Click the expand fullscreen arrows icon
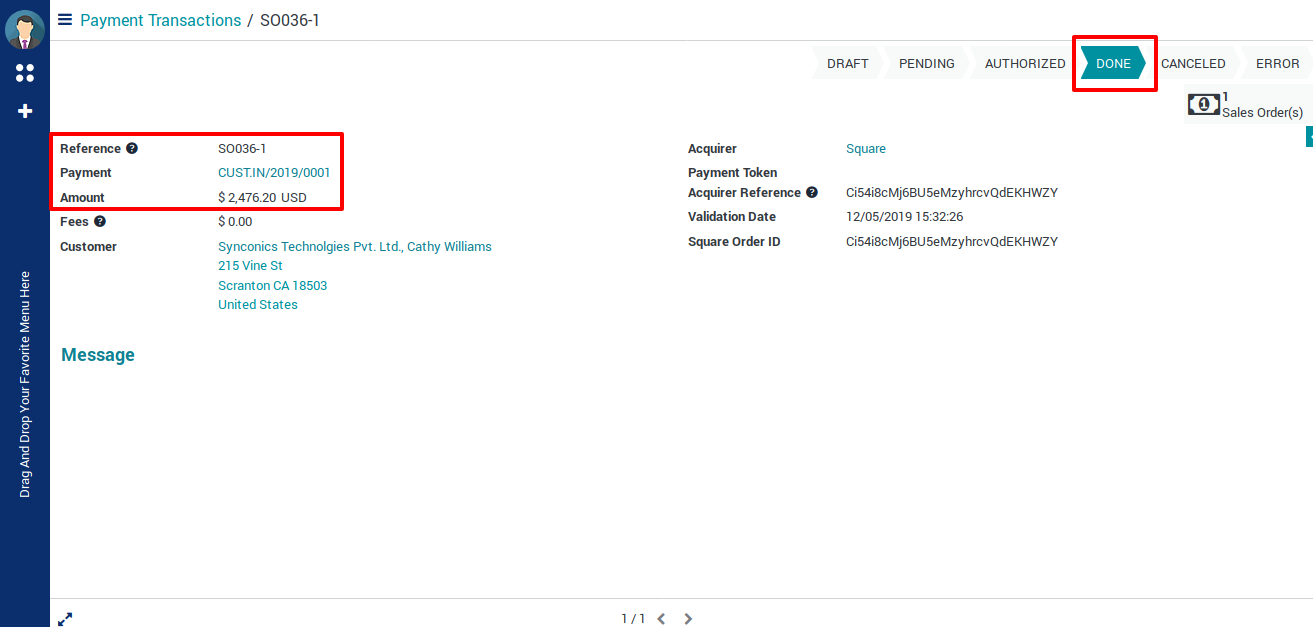1313x627 pixels. (x=65, y=619)
